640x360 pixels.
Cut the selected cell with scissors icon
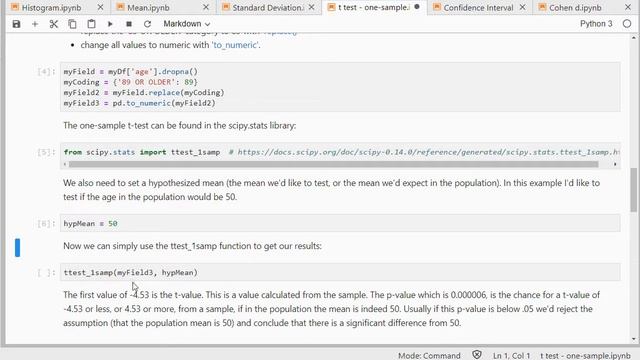pyautogui.click(x=53, y=24)
